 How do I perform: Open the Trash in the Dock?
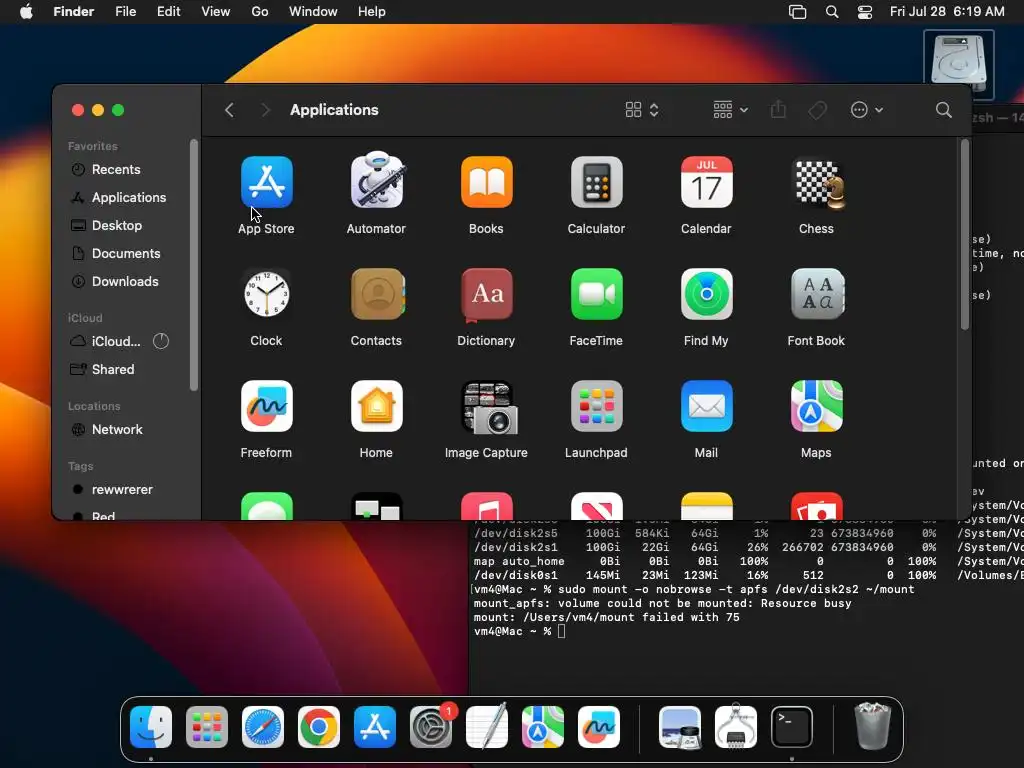[872, 726]
